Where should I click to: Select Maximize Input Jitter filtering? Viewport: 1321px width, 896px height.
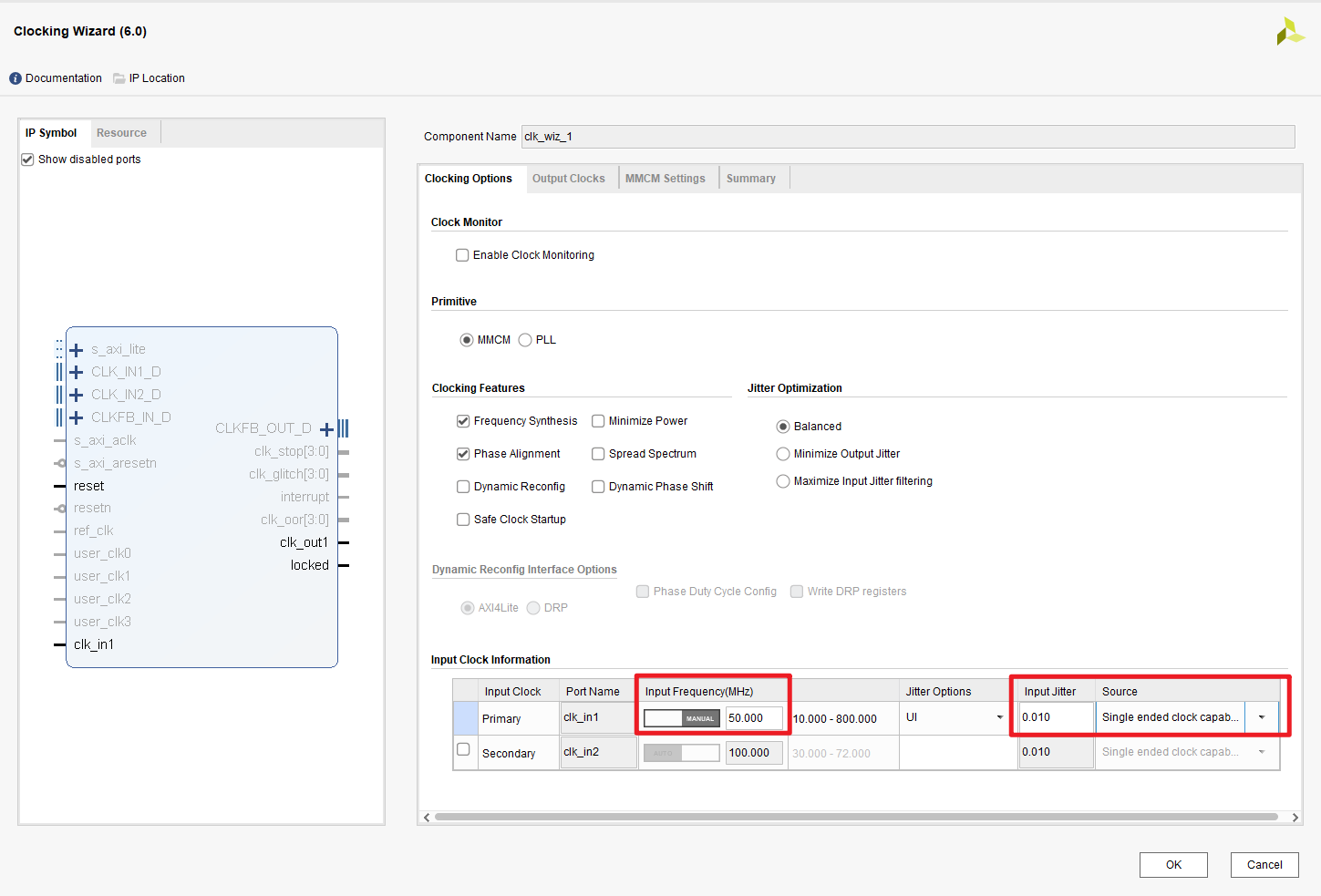[x=783, y=481]
